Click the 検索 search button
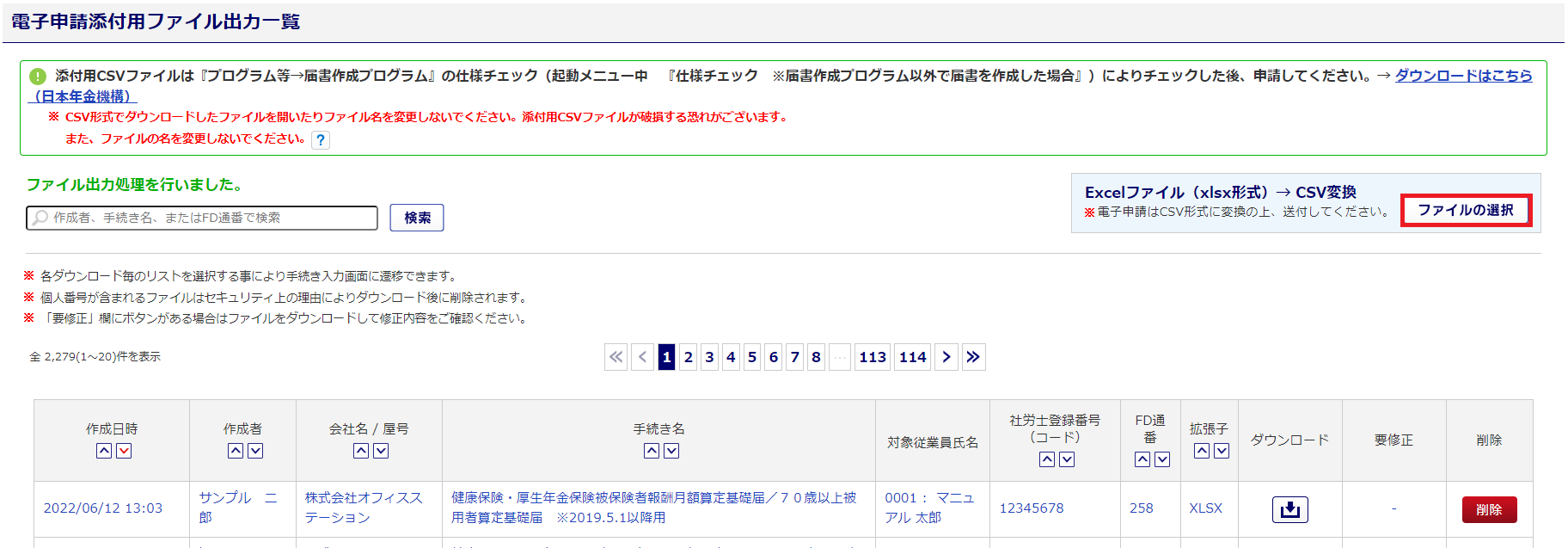The height and width of the screenshot is (548, 1568). [x=417, y=218]
